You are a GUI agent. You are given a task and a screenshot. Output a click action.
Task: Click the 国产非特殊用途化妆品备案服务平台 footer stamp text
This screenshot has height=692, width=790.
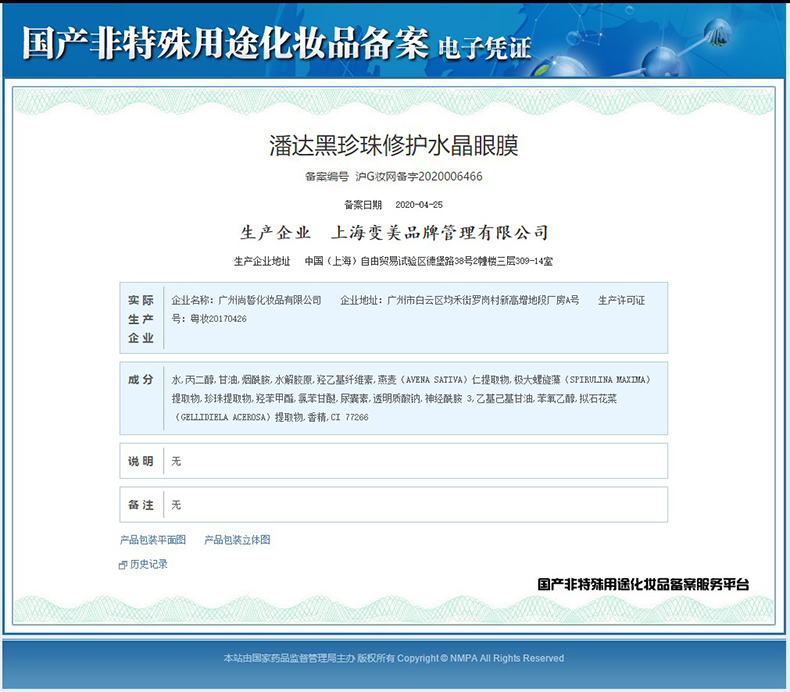(643, 584)
